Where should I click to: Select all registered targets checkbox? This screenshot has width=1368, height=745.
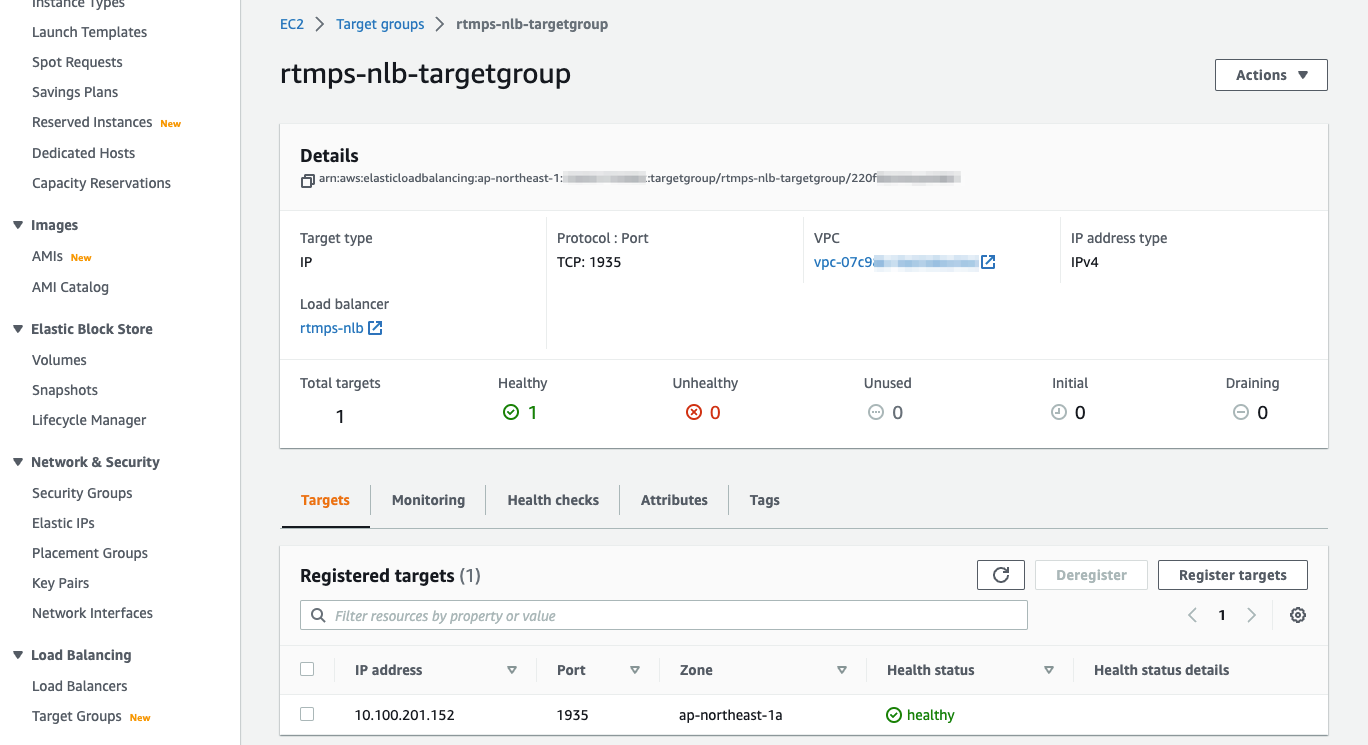tap(307, 669)
